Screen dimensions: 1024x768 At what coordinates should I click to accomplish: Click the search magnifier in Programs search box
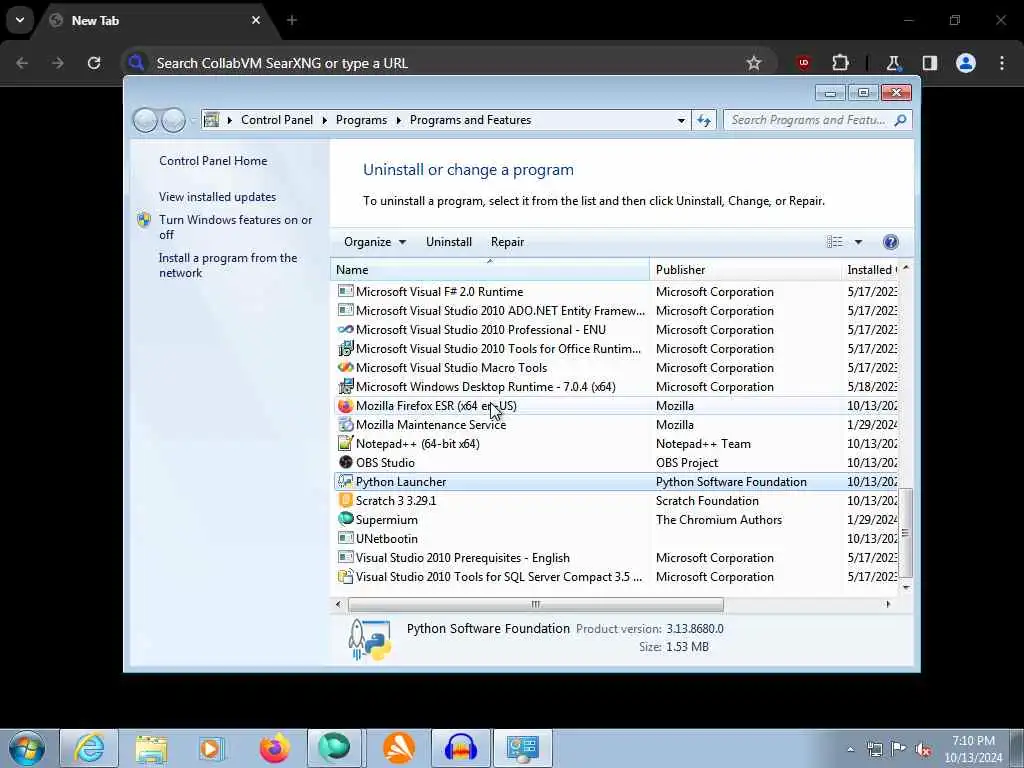pyautogui.click(x=901, y=120)
